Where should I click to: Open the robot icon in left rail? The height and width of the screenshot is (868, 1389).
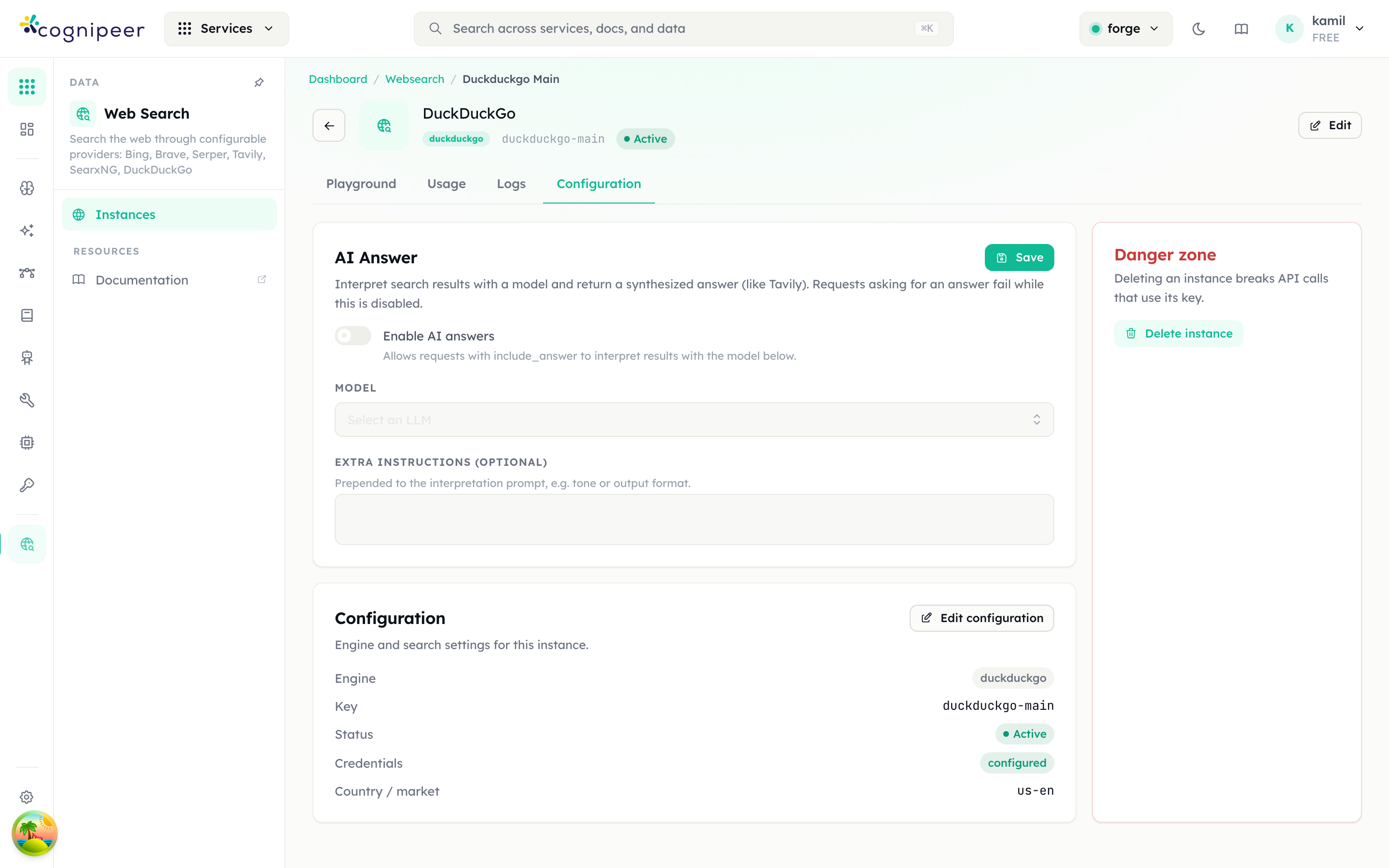tap(27, 358)
